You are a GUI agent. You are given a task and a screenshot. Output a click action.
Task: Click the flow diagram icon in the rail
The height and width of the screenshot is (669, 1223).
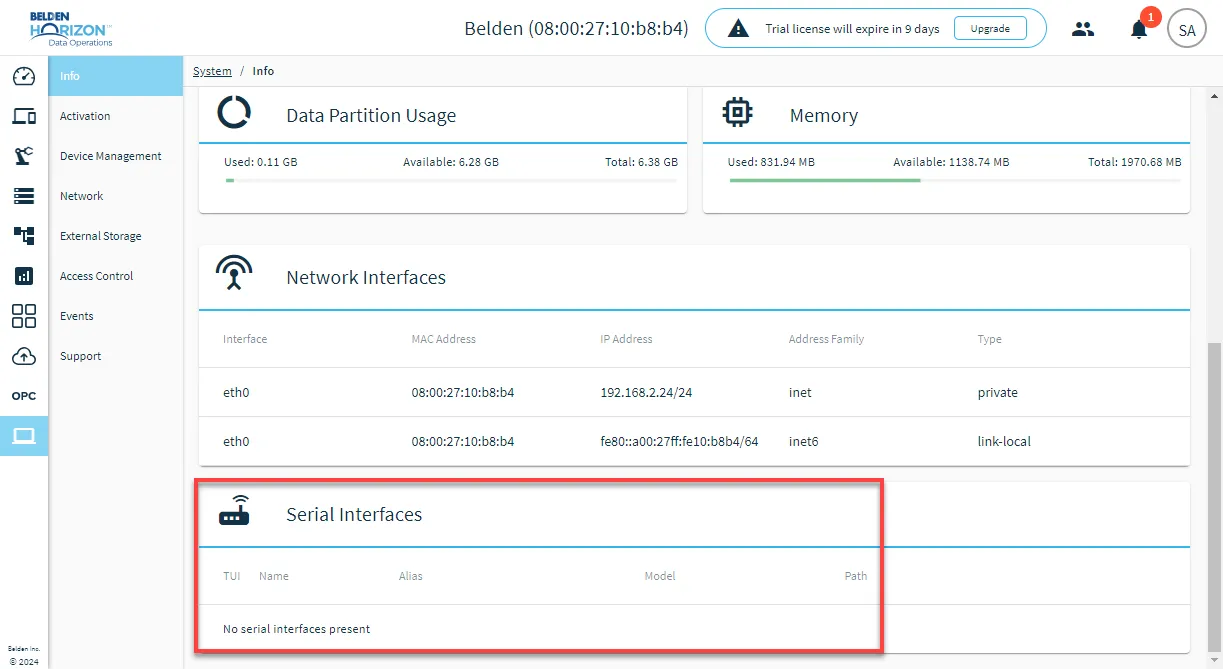24,236
